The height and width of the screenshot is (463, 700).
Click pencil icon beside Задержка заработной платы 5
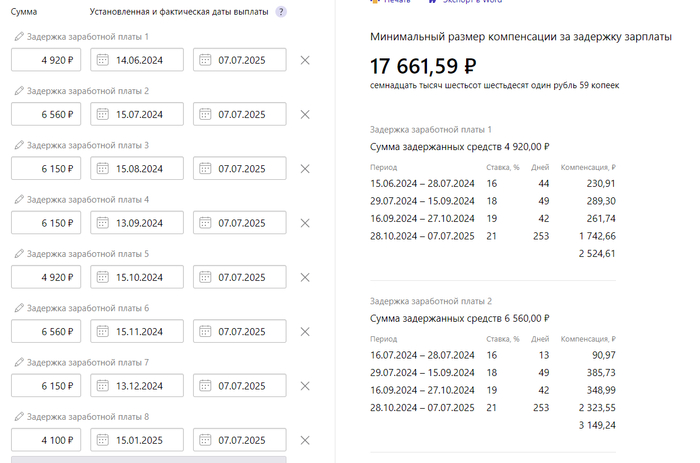pos(18,254)
